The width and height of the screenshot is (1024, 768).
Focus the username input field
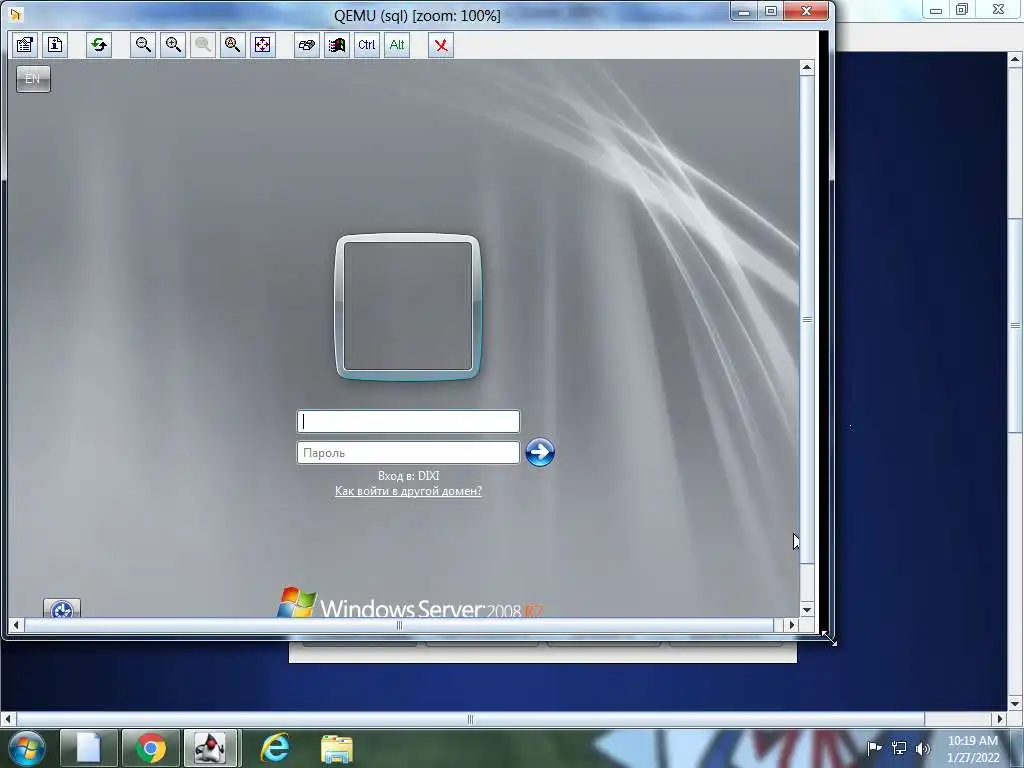point(408,421)
